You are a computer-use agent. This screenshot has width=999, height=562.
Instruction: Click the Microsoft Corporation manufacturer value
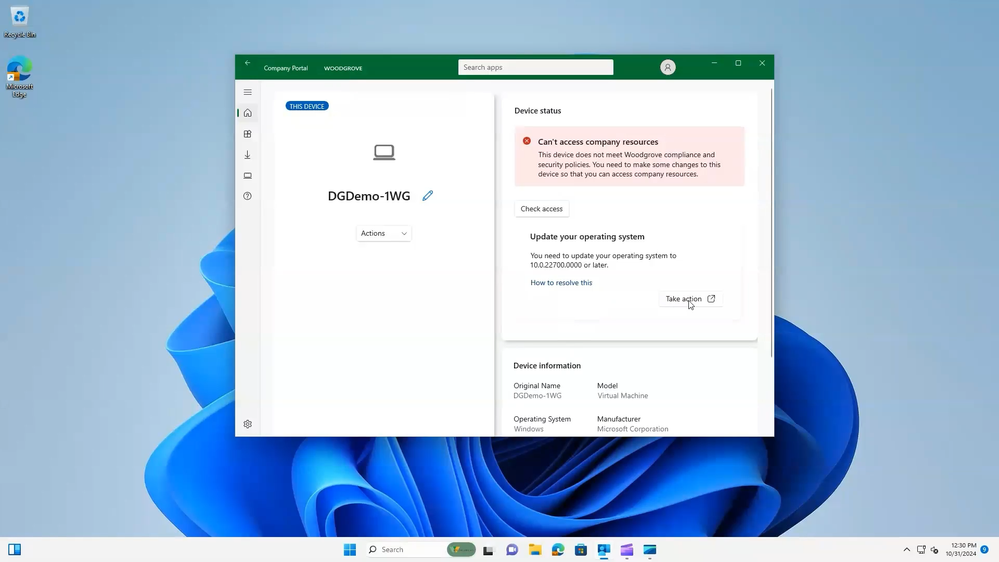pyautogui.click(x=633, y=429)
